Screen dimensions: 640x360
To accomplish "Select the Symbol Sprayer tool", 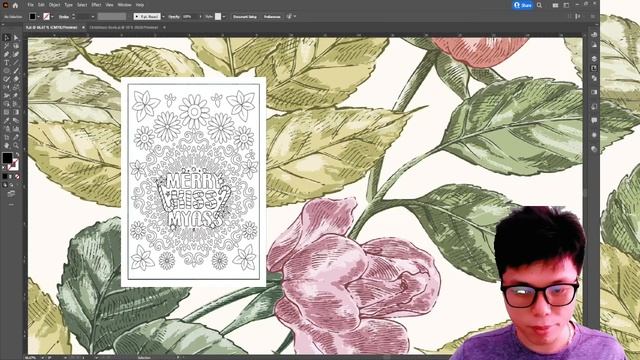I will [7, 129].
